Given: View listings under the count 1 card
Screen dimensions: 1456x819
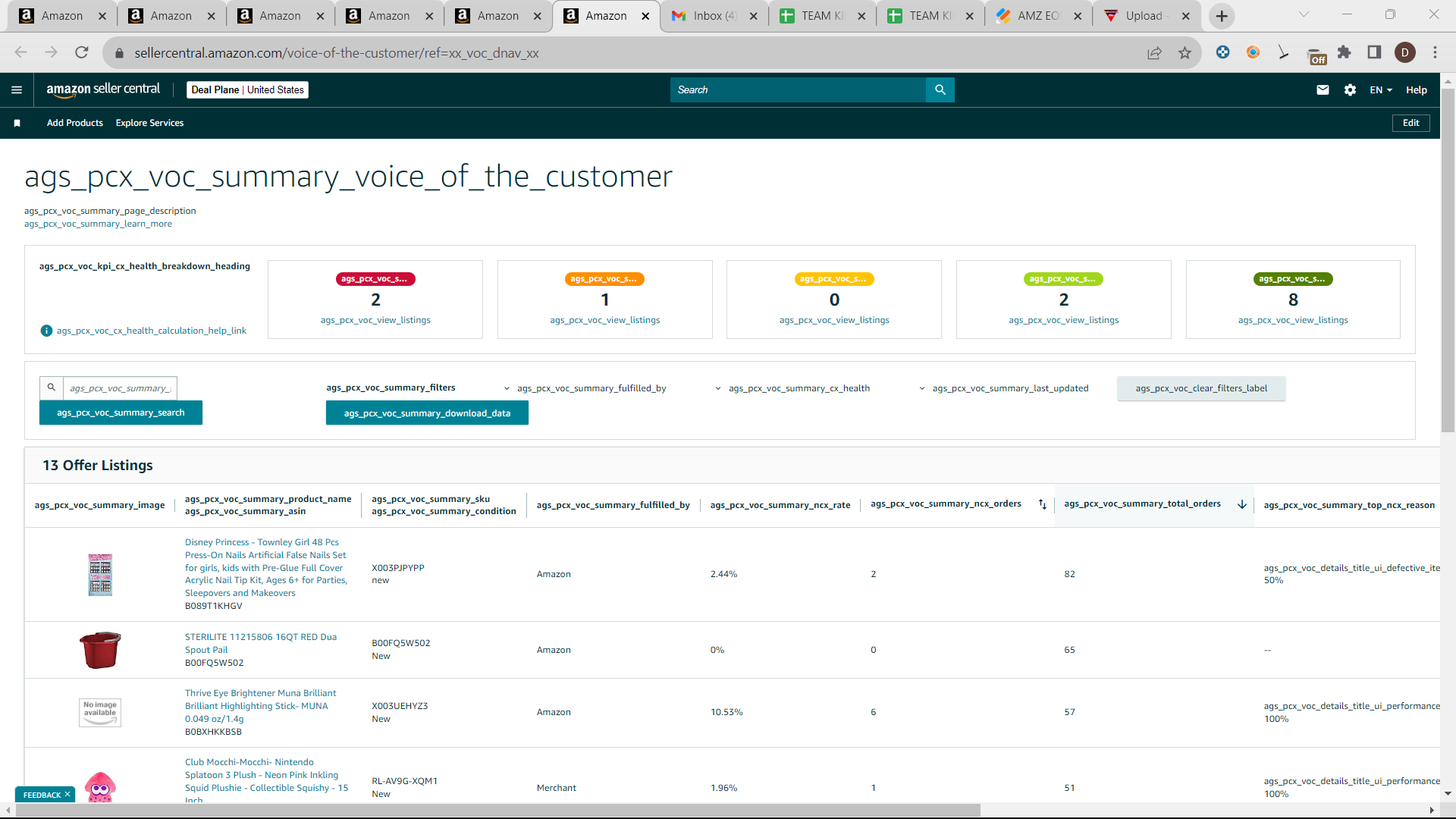Looking at the screenshot, I should [605, 320].
